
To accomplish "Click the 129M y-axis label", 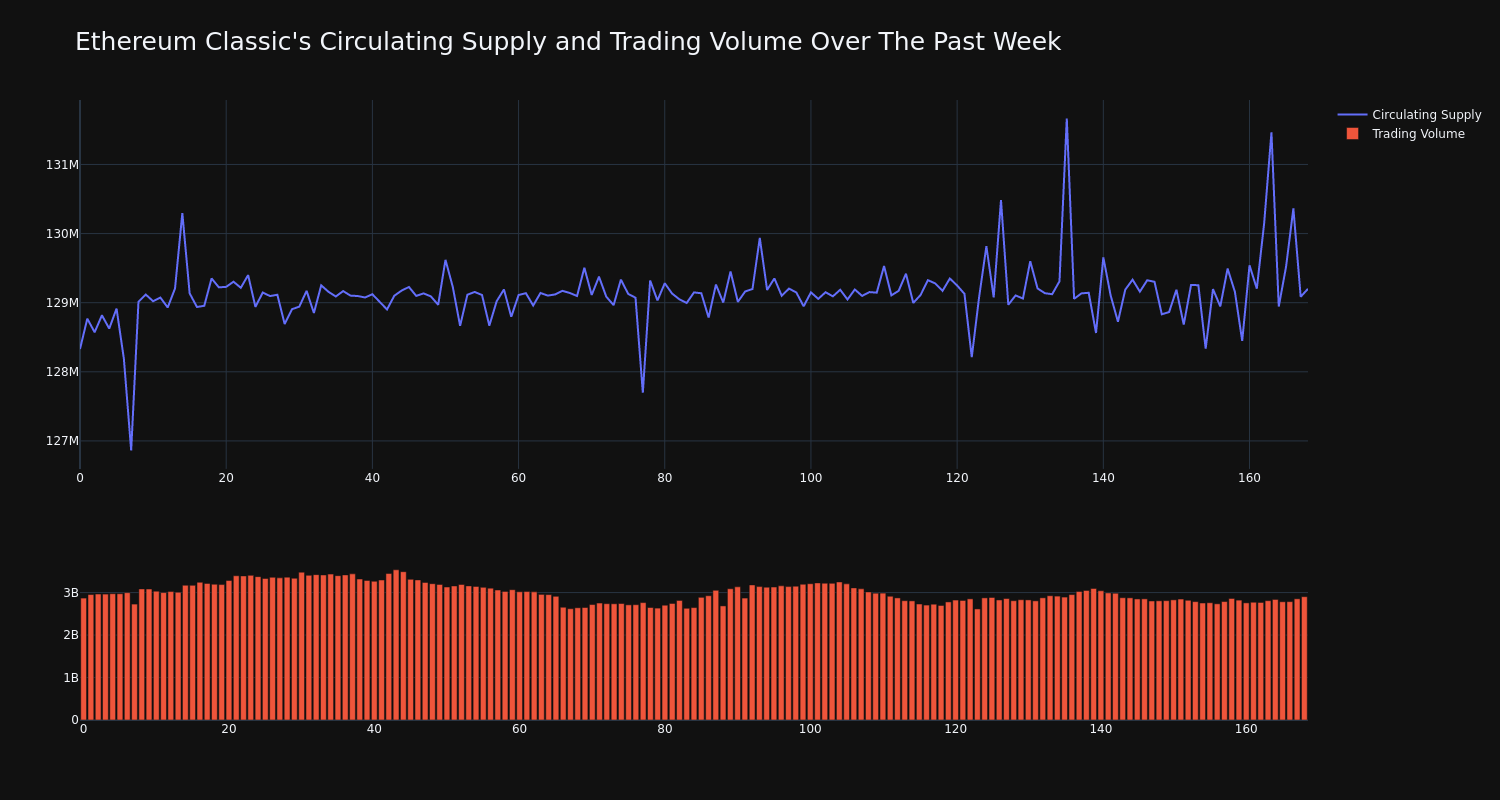I will (62, 303).
